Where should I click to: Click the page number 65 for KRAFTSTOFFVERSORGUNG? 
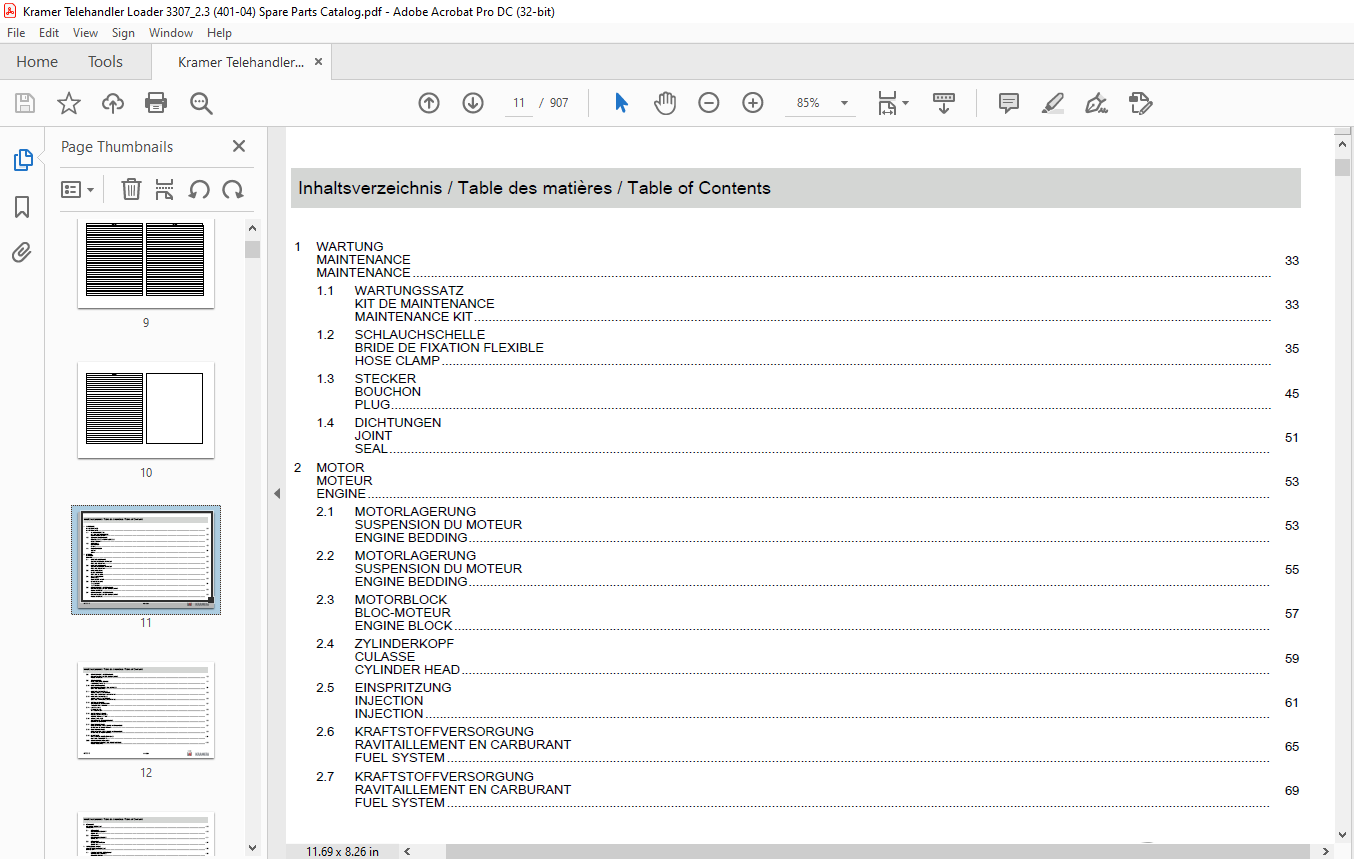(x=1292, y=747)
